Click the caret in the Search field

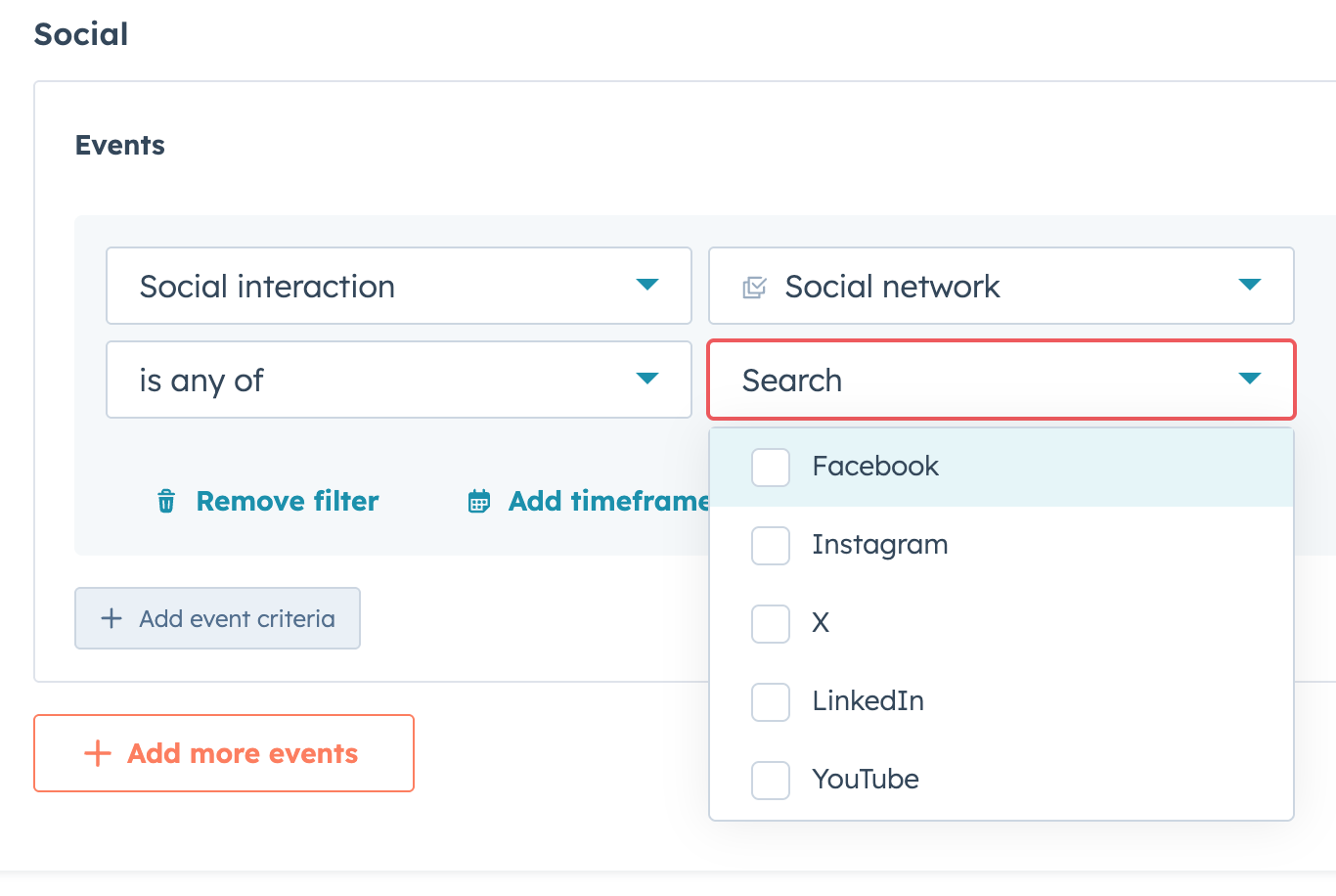tap(1249, 379)
